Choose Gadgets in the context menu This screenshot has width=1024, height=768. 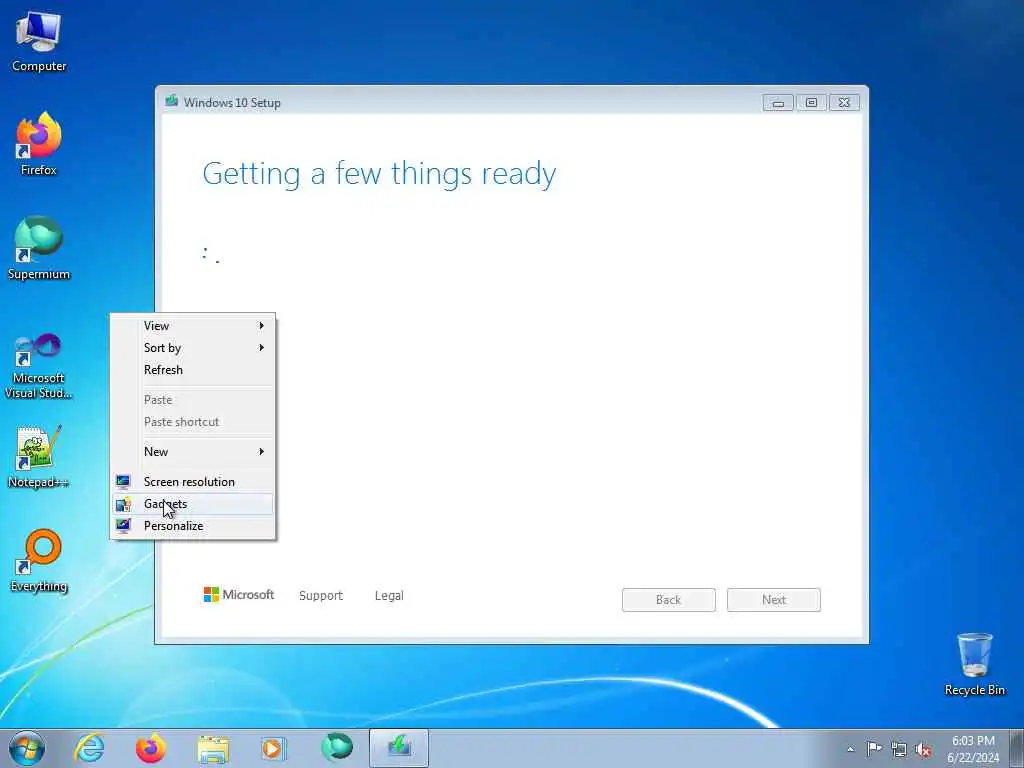point(193,504)
